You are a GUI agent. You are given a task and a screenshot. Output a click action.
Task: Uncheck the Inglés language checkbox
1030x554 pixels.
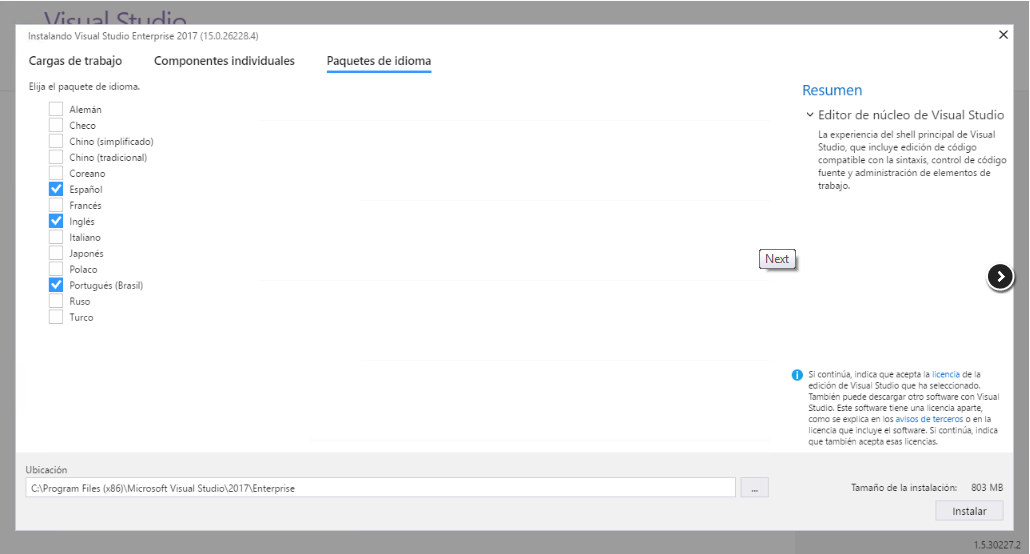pos(56,221)
